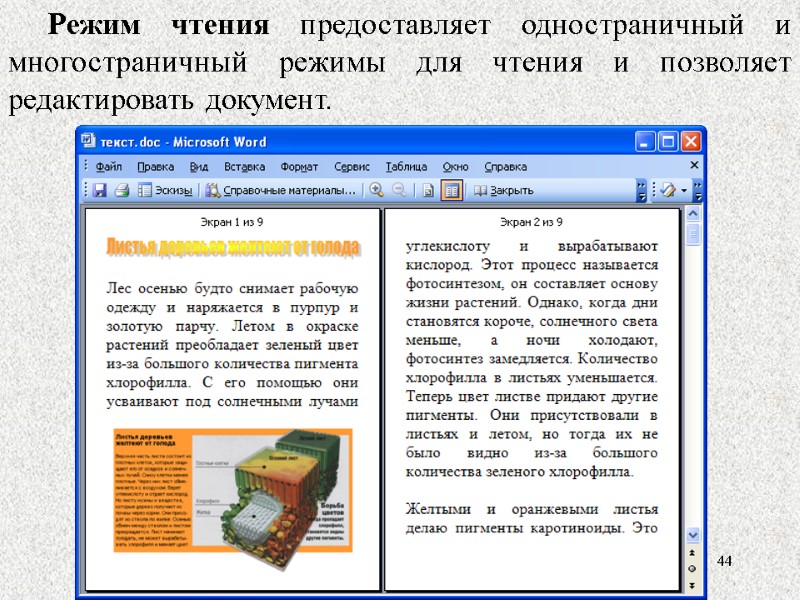Click the vertical scrollbar up arrow

pos(693,213)
